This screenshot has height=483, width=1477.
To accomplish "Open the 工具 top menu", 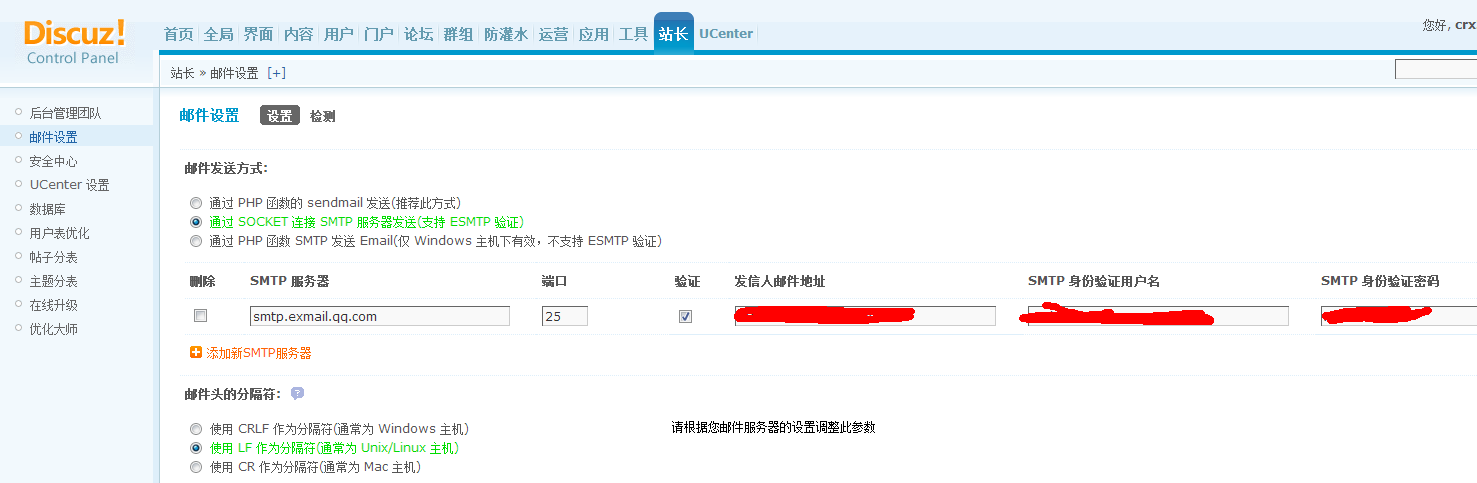I will 634,34.
